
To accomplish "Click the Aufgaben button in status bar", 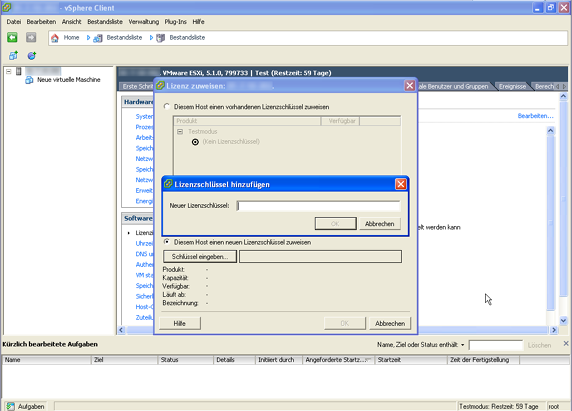I will (26, 406).
